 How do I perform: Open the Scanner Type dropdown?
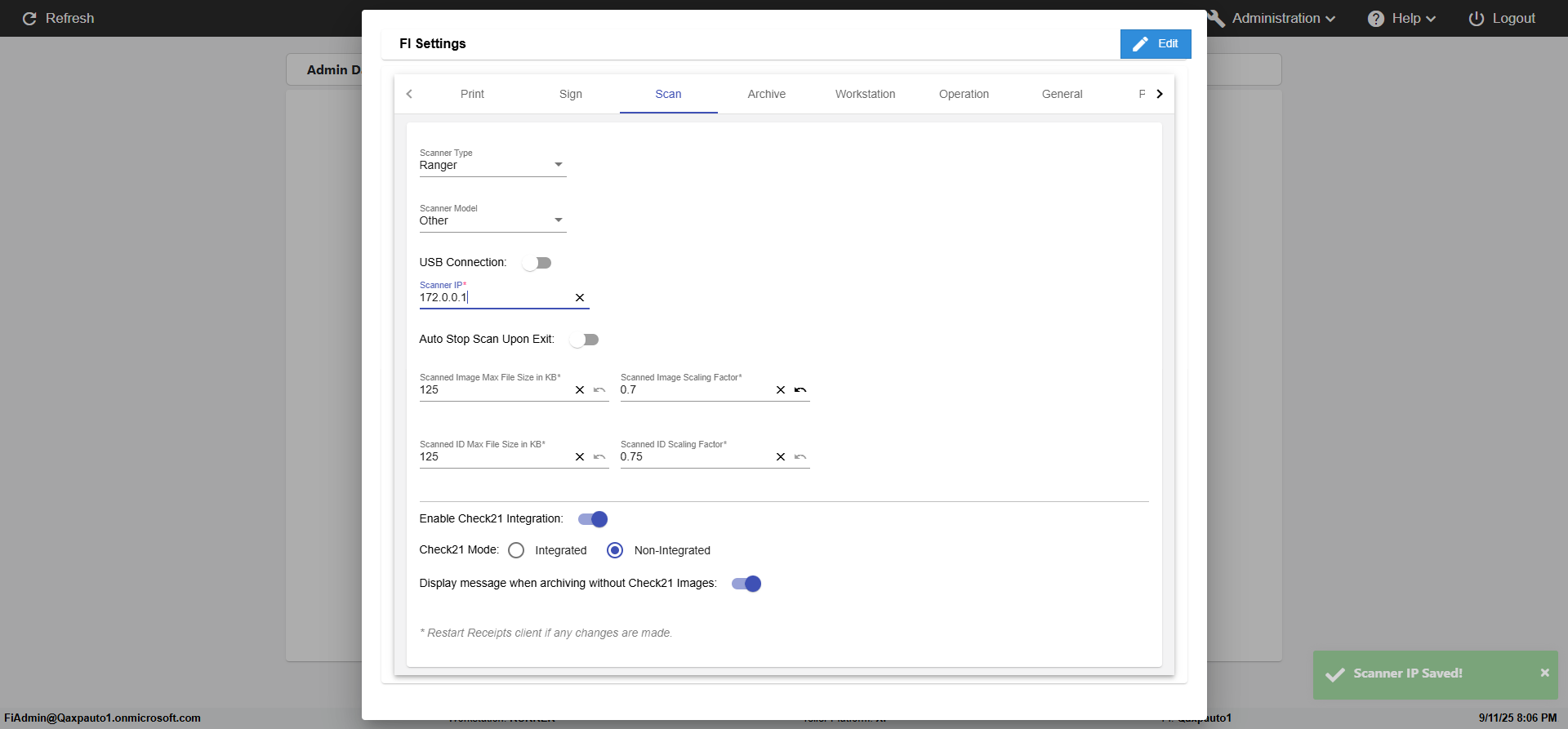point(492,165)
